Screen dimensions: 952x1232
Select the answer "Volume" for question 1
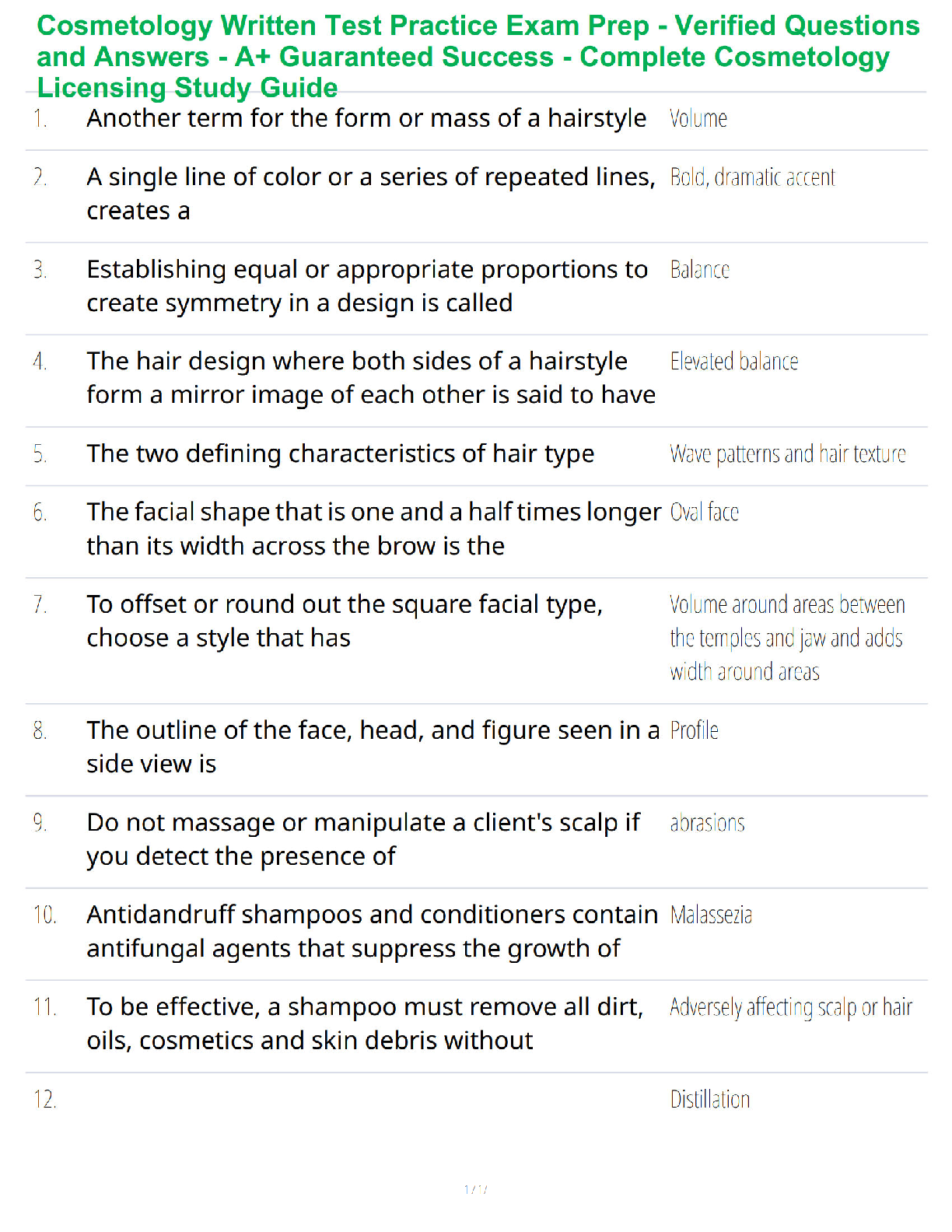(698, 119)
